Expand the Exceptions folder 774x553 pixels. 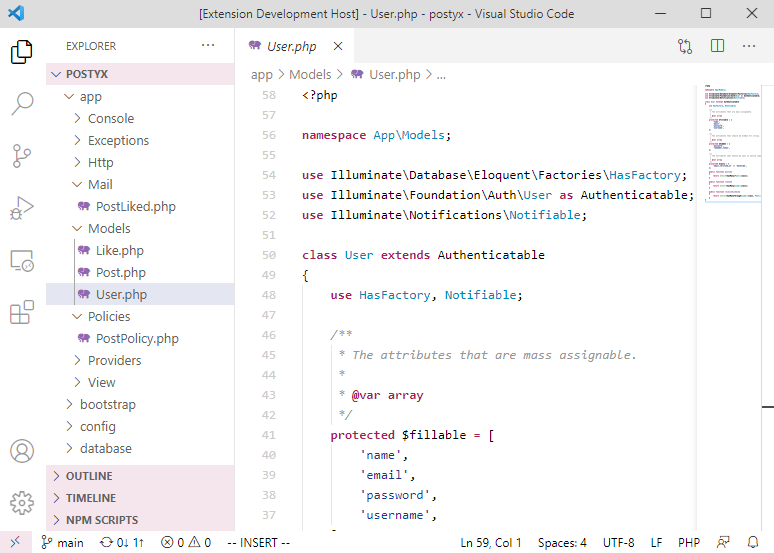[x=140, y=140]
